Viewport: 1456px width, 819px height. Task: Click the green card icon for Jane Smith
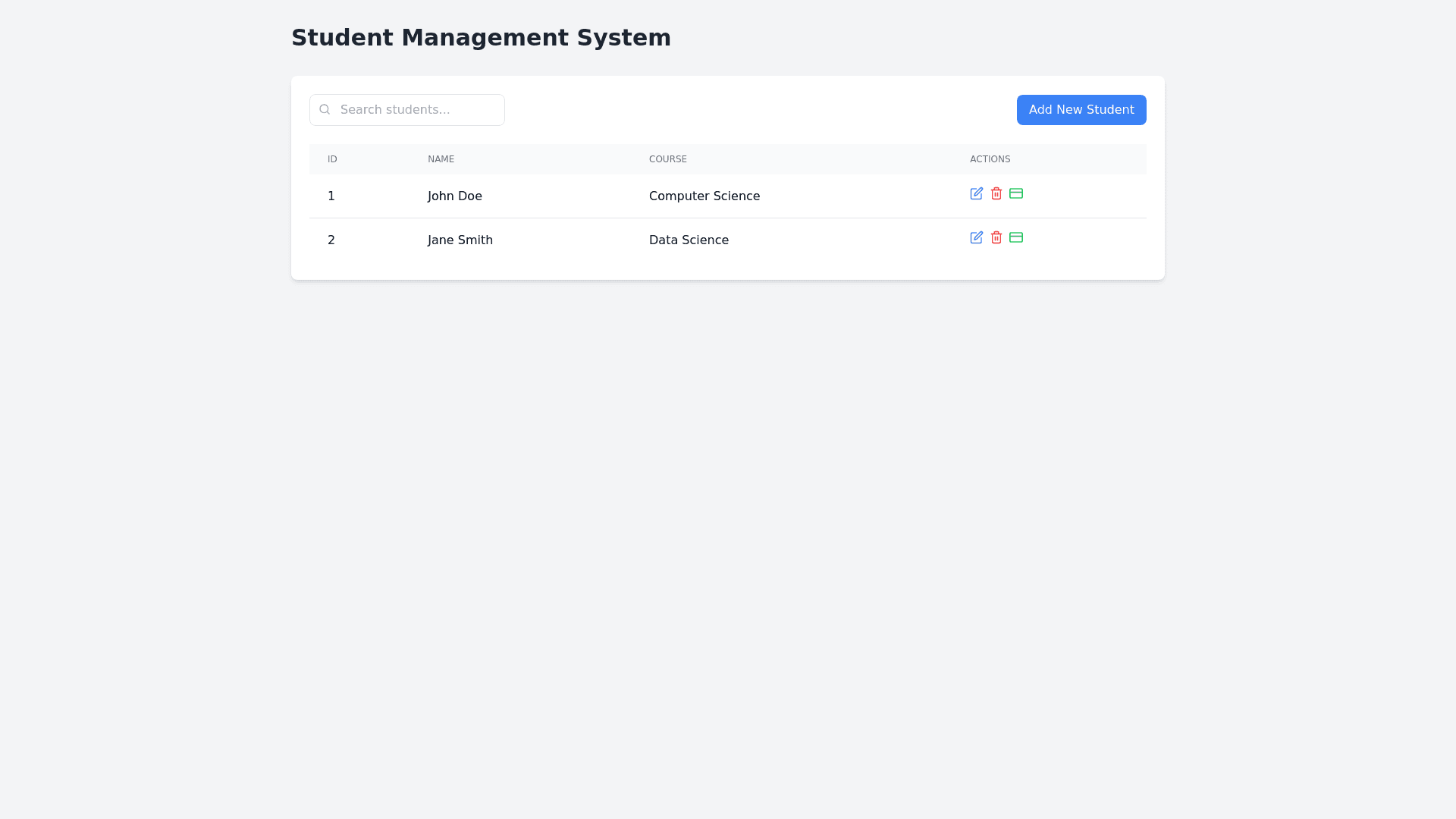[x=1015, y=237]
